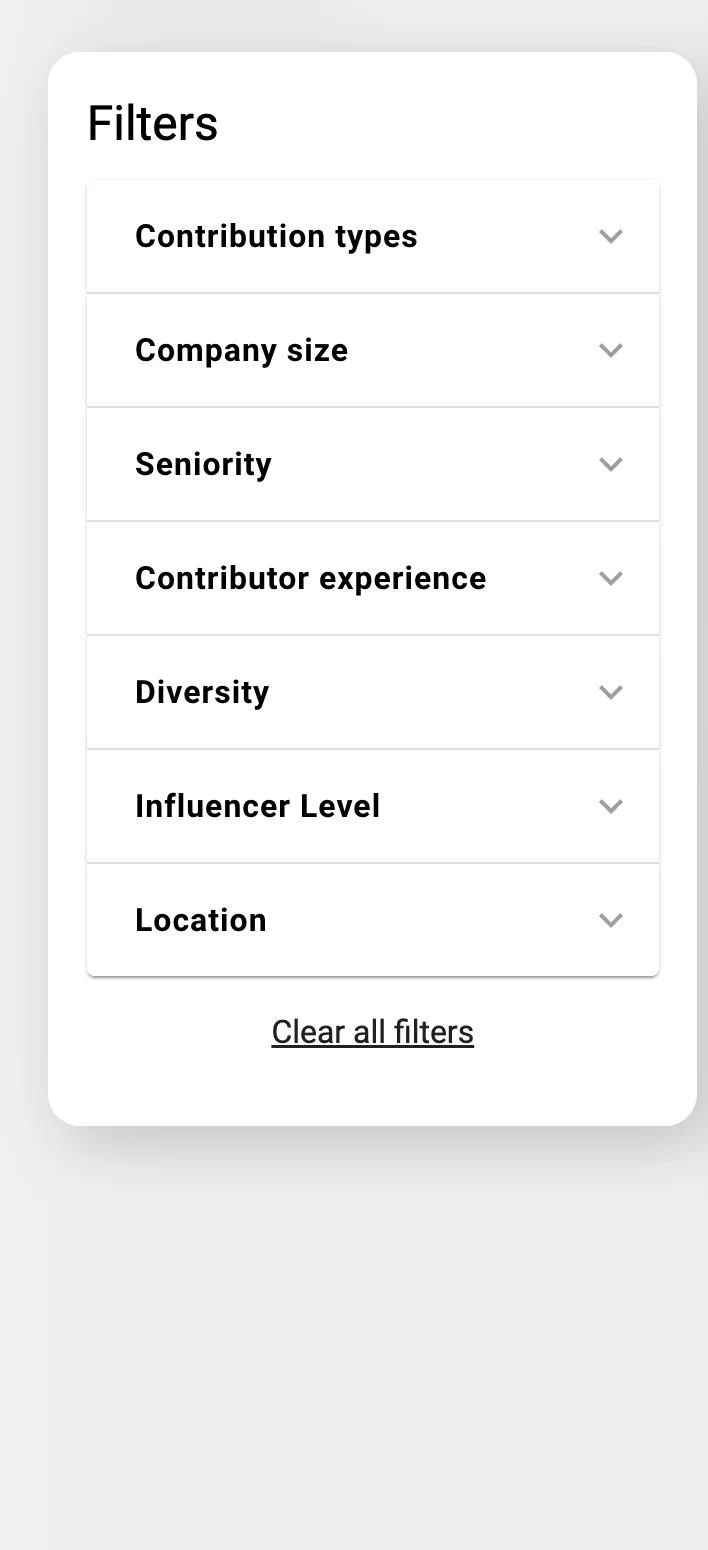The height and width of the screenshot is (1550, 708).
Task: Expand the Influencer Level label
Action: click(257, 807)
